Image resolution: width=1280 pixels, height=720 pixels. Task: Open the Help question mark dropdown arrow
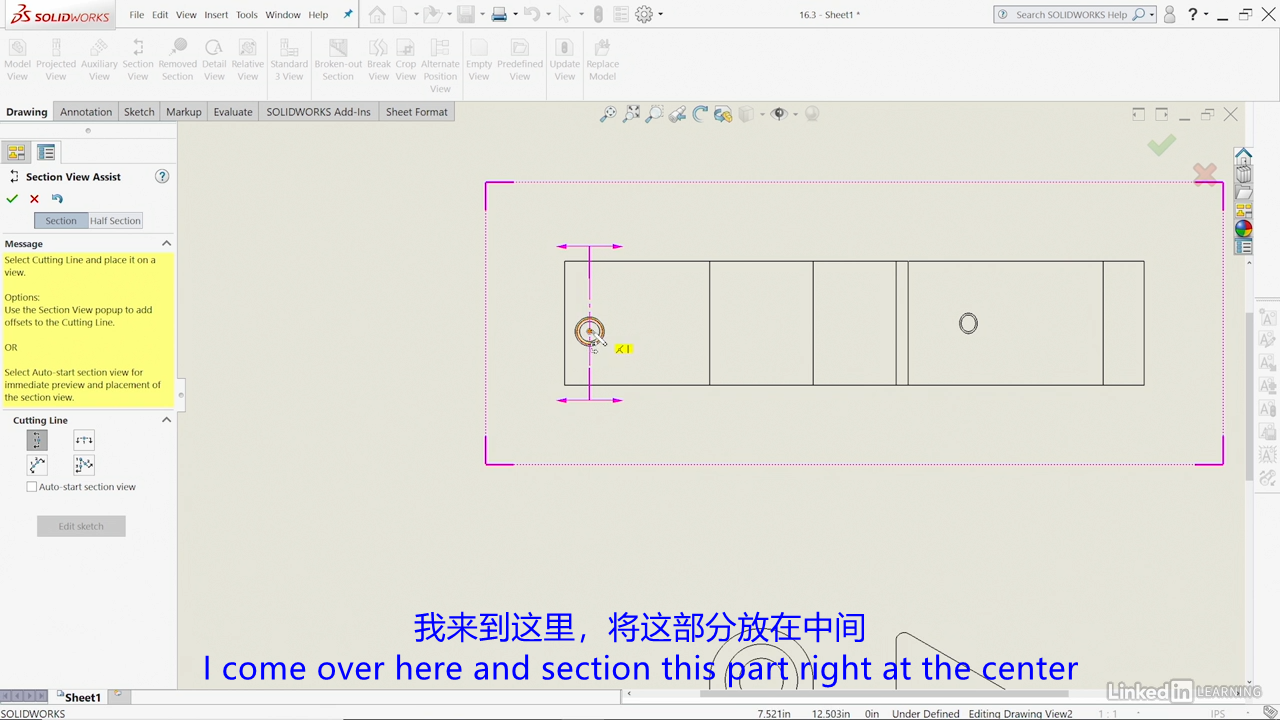click(1207, 15)
